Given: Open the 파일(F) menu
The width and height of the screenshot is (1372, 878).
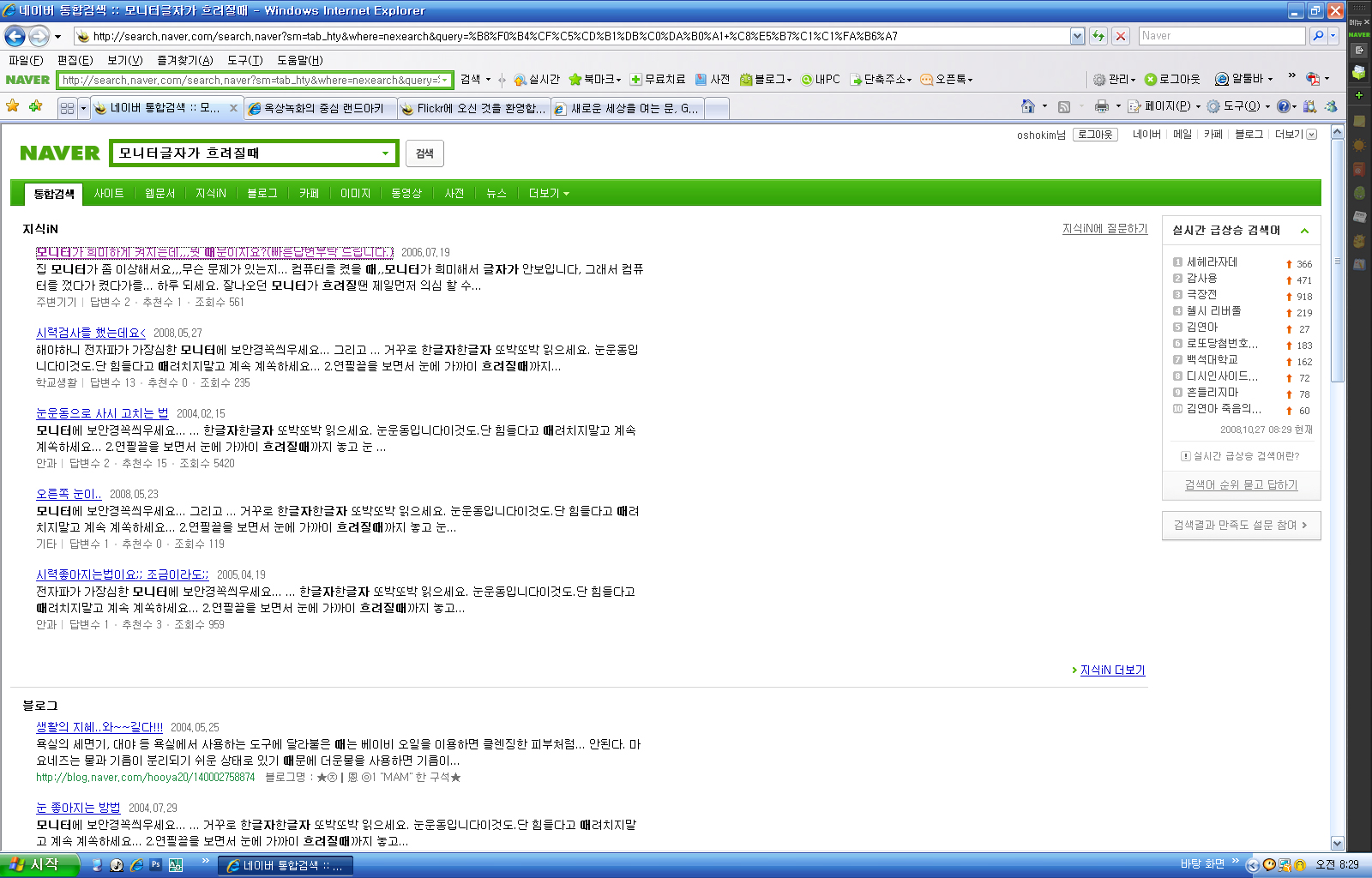Looking at the screenshot, I should coord(26,60).
